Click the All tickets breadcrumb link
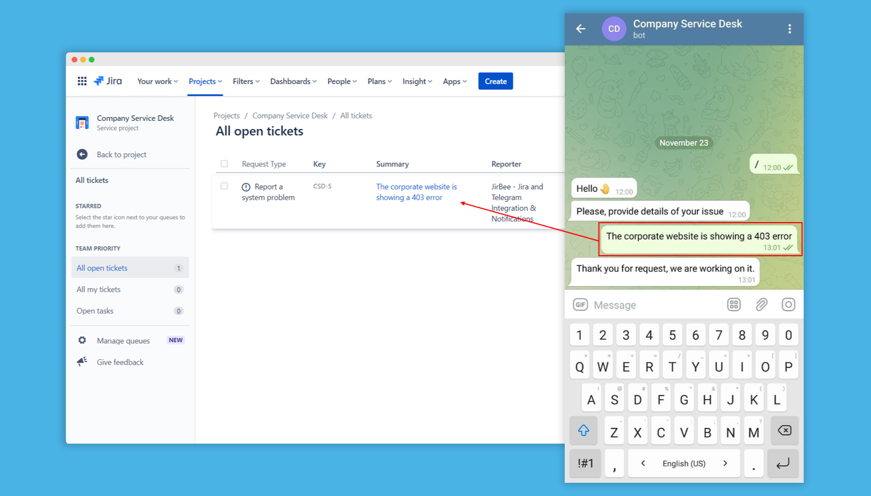 coord(356,116)
